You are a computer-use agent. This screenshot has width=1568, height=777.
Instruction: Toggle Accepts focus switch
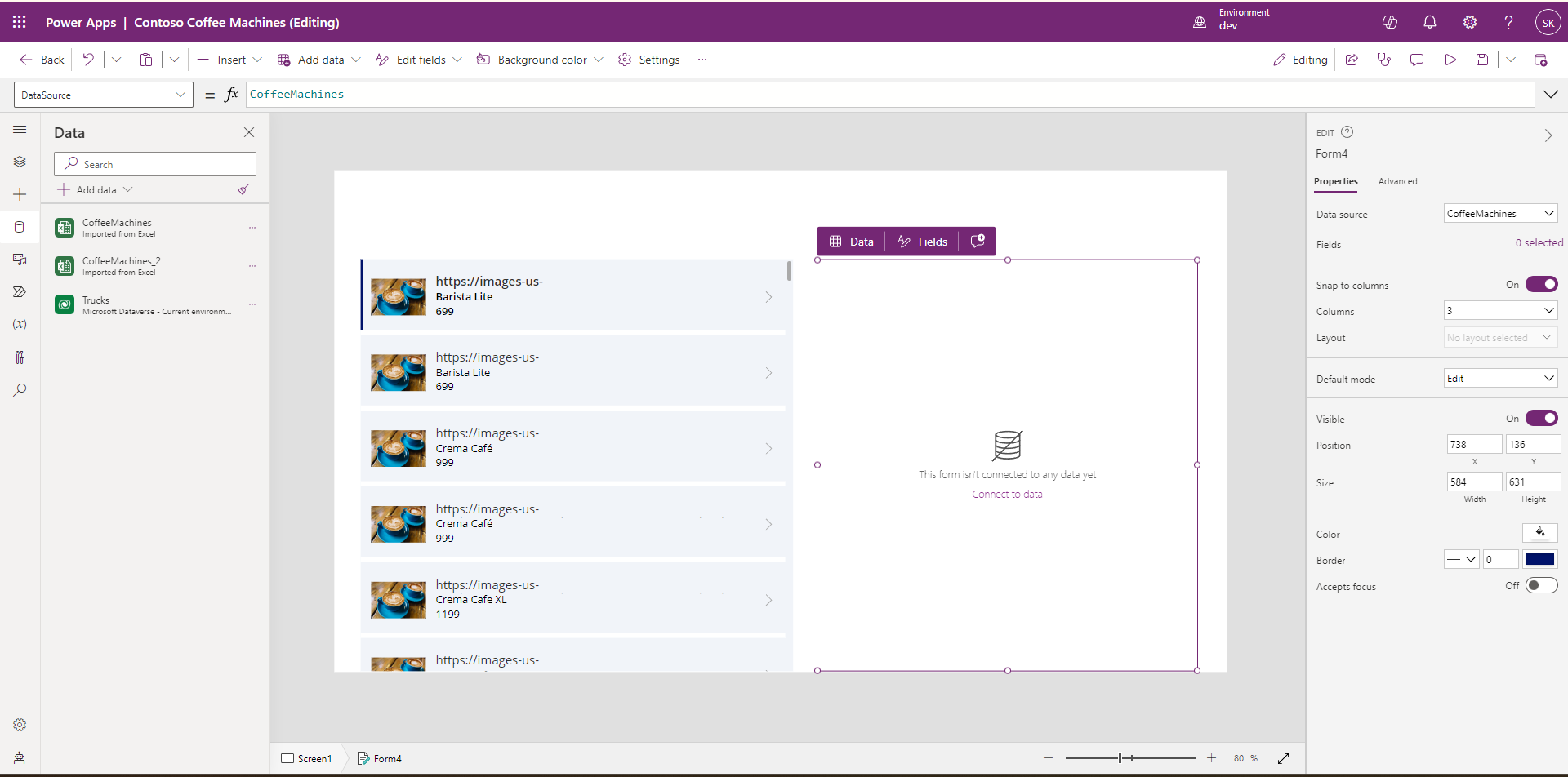point(1542,585)
